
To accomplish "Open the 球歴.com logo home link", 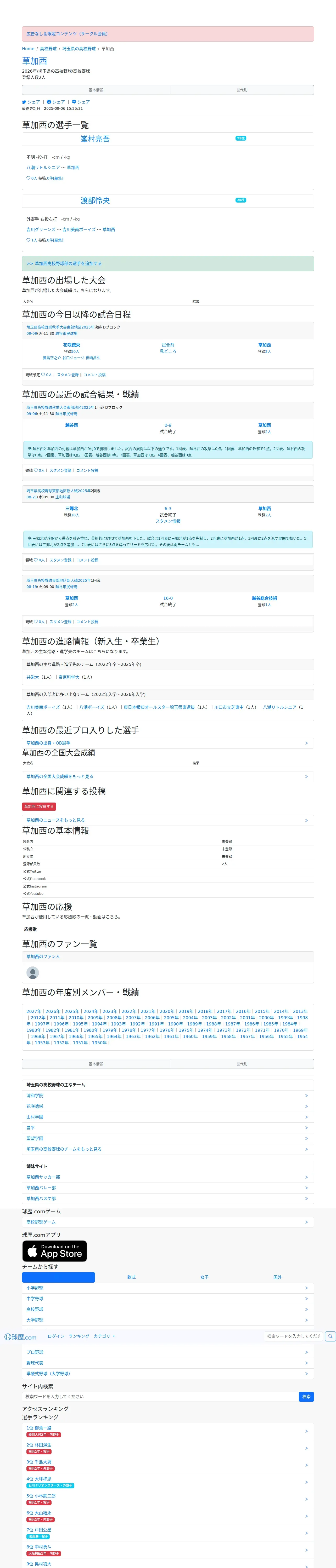I will pos(21,1337).
